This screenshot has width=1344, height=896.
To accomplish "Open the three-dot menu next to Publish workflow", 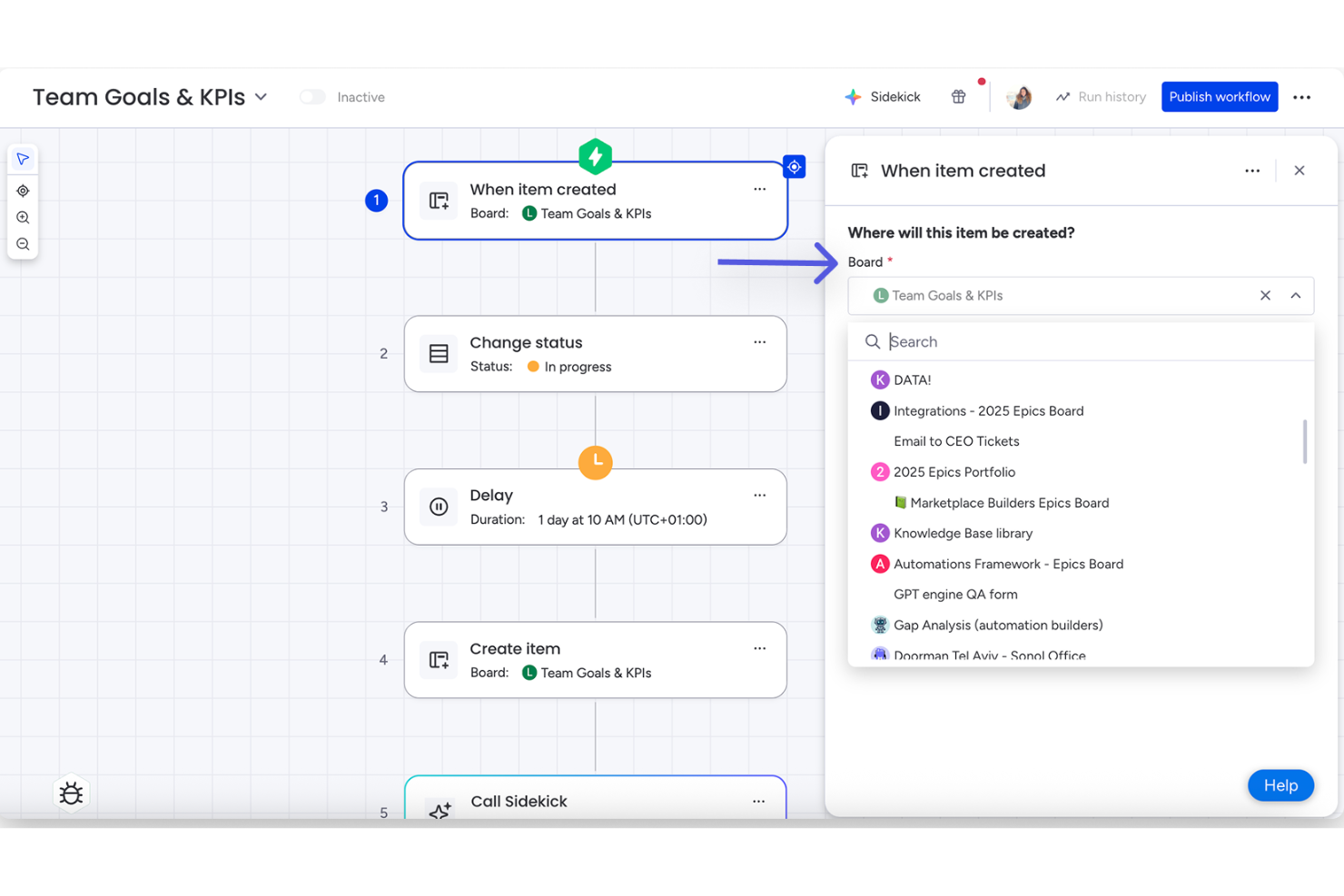I will (1302, 96).
